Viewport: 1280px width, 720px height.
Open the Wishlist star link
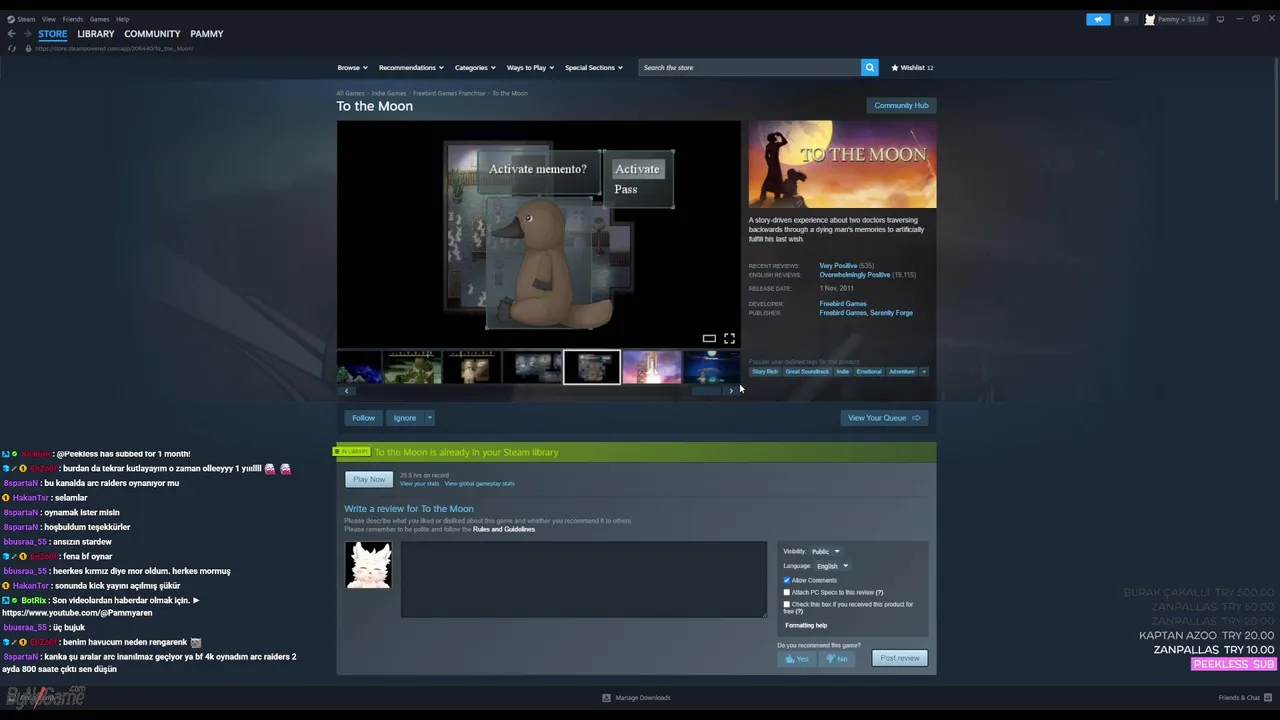(912, 67)
